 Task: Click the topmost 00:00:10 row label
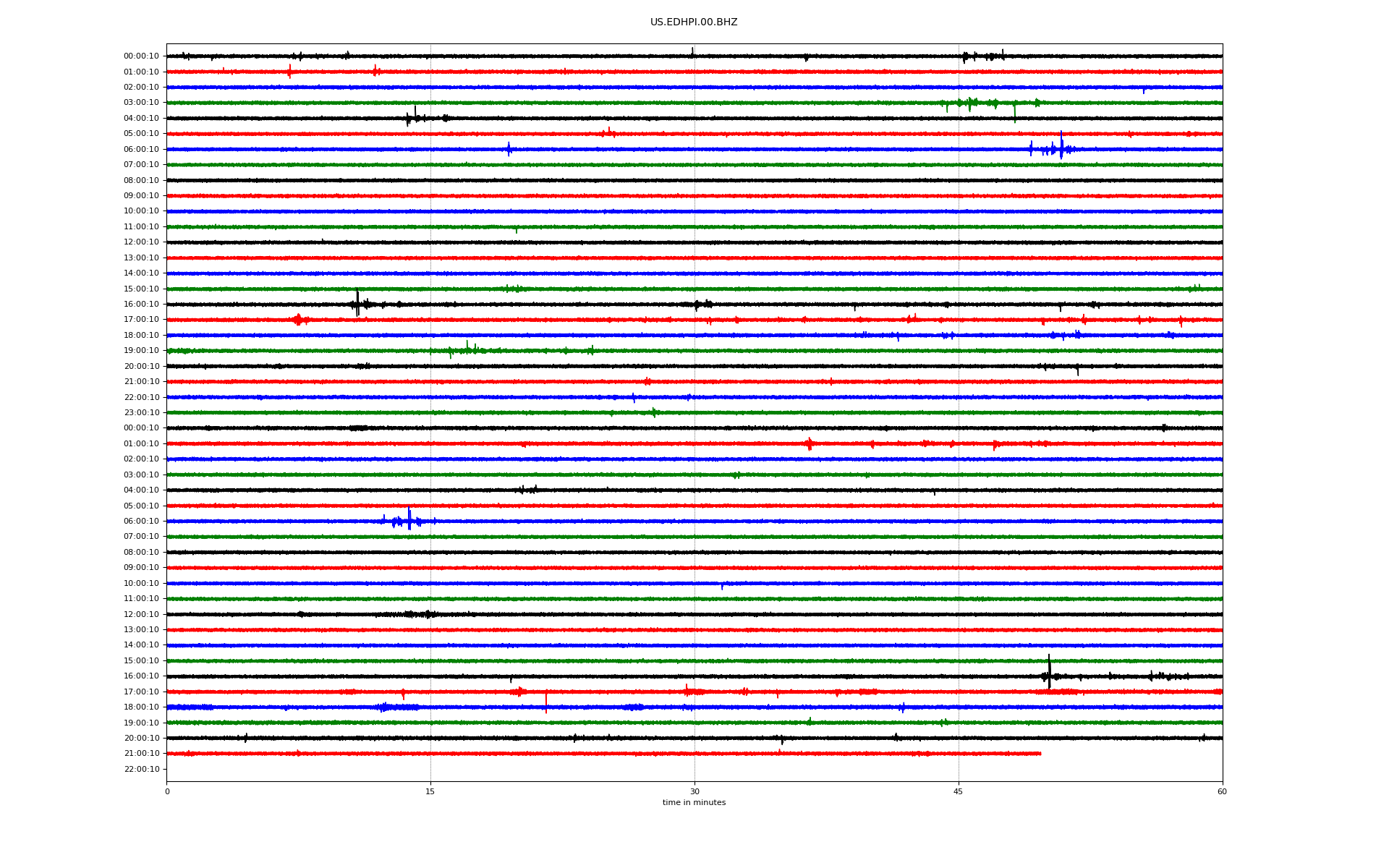click(x=141, y=56)
